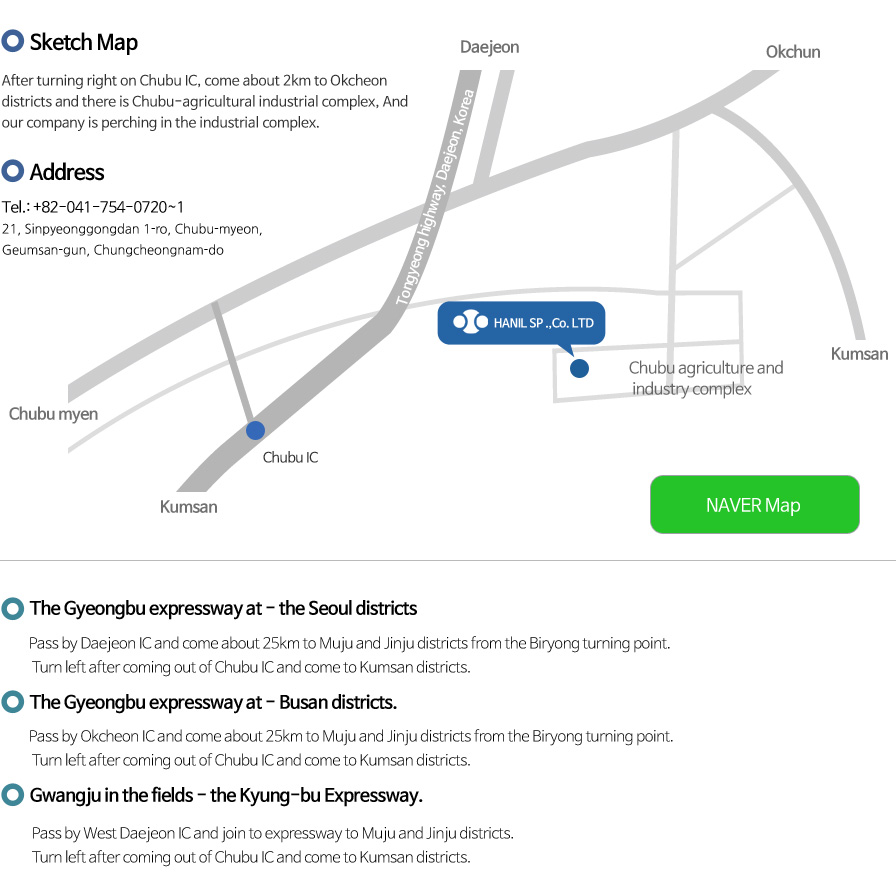Click the telephone number +82-041-754-0720~1
The height and width of the screenshot is (878, 896).
109,207
